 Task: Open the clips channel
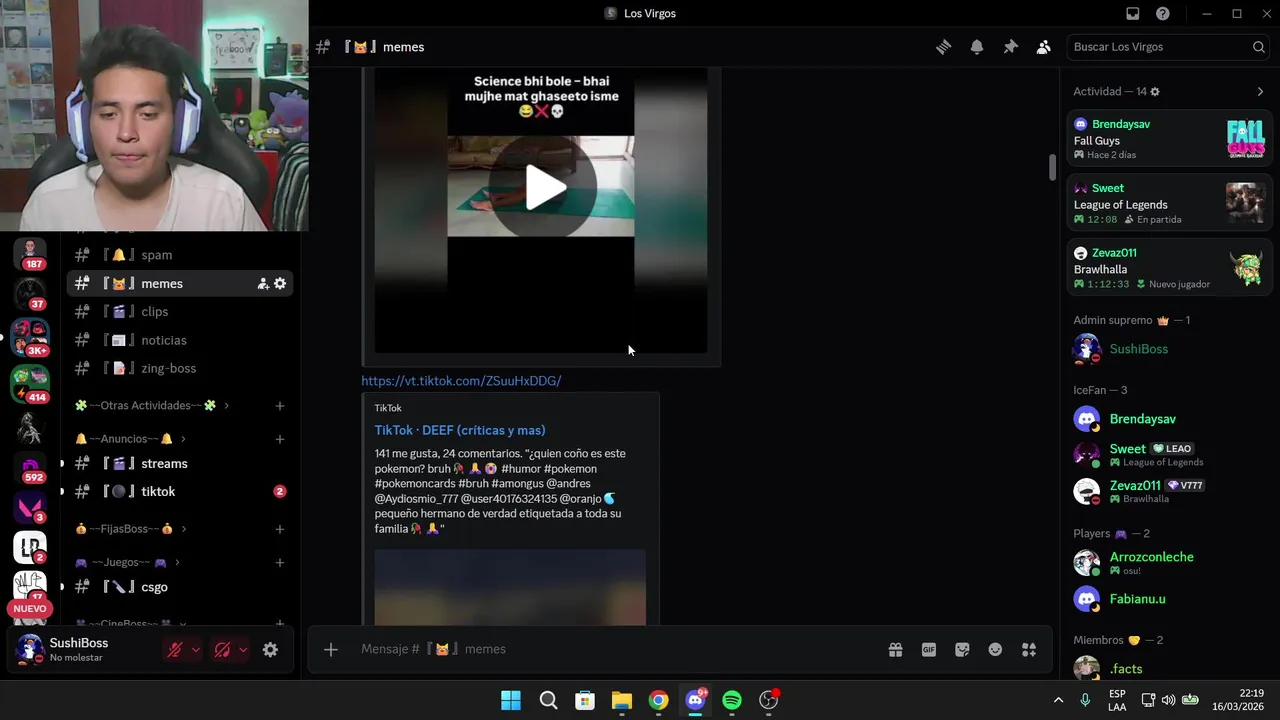(x=180, y=311)
